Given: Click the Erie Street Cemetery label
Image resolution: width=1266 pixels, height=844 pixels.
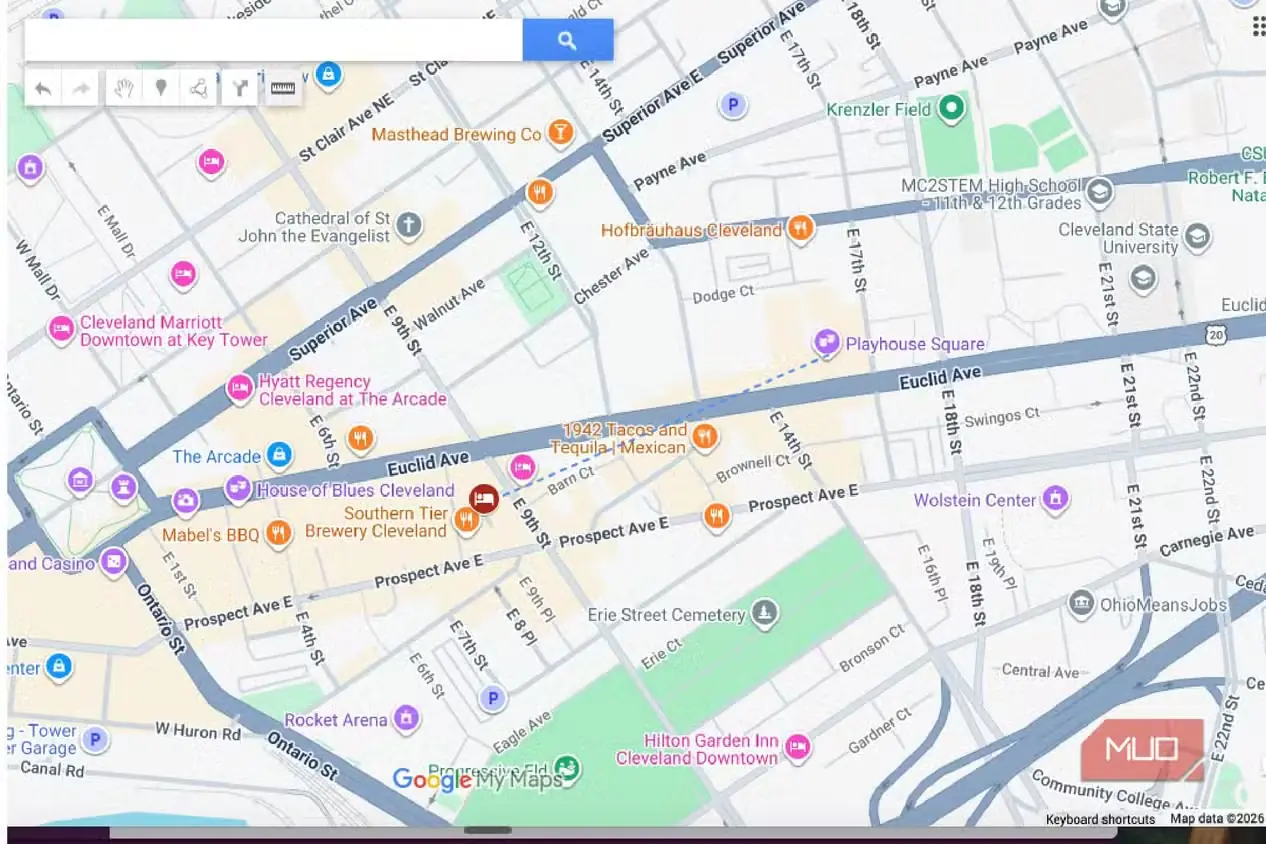Looking at the screenshot, I should pos(667,614).
